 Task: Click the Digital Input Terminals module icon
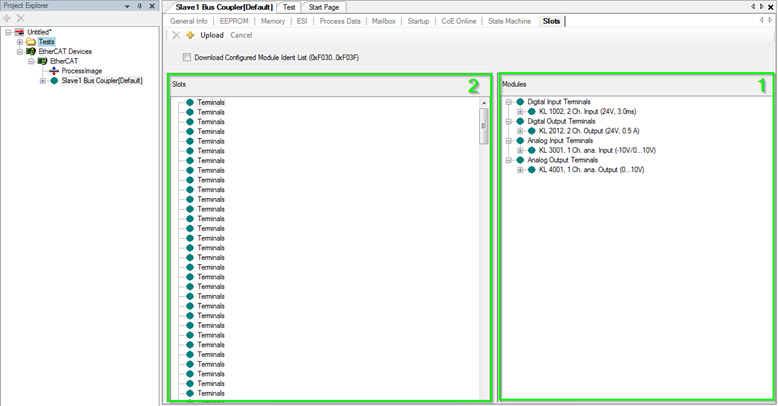coord(520,102)
